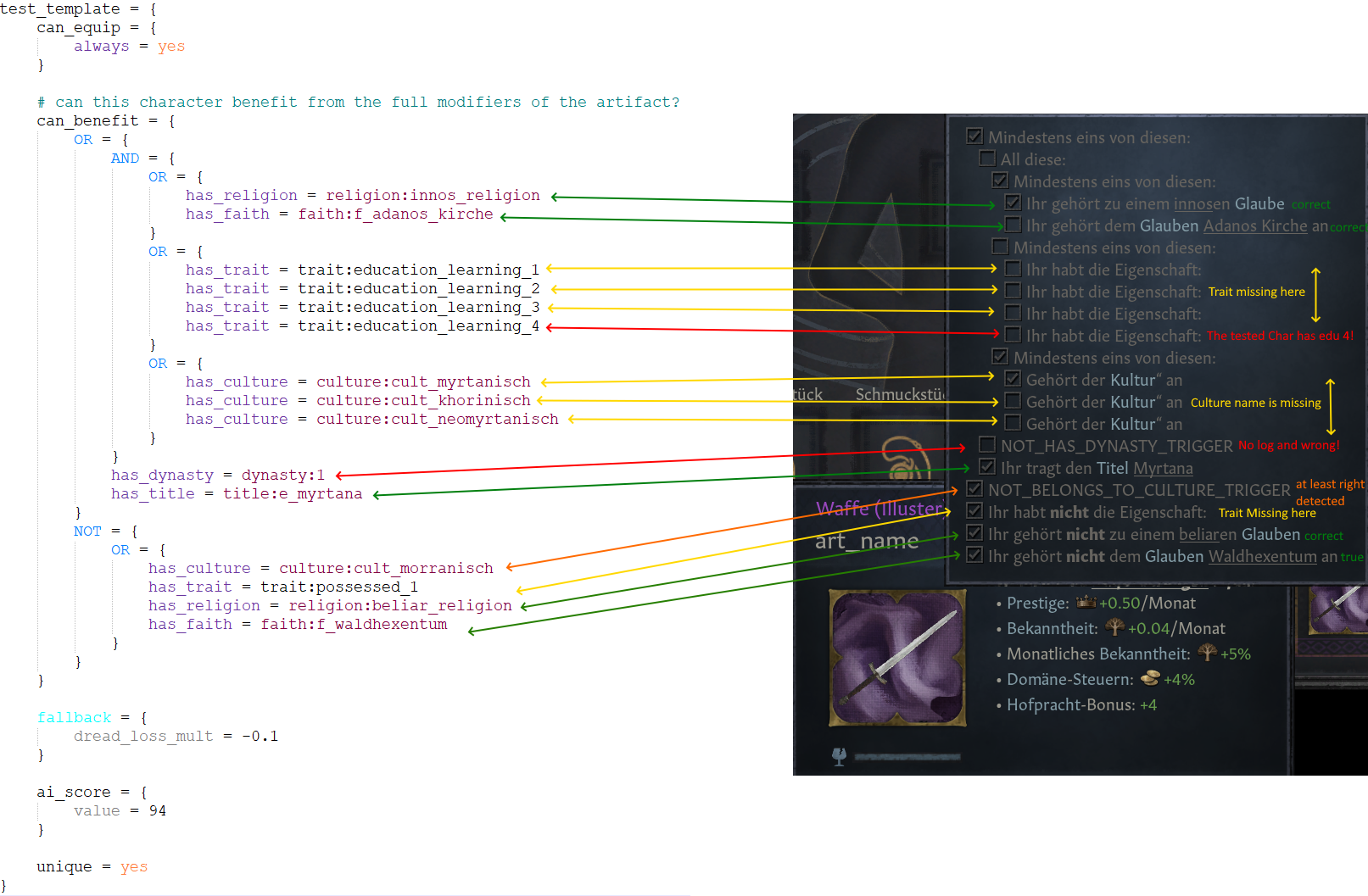
Task: Click the Hofpracht-Bonus +4 entry bullet
Action: [x=998, y=704]
